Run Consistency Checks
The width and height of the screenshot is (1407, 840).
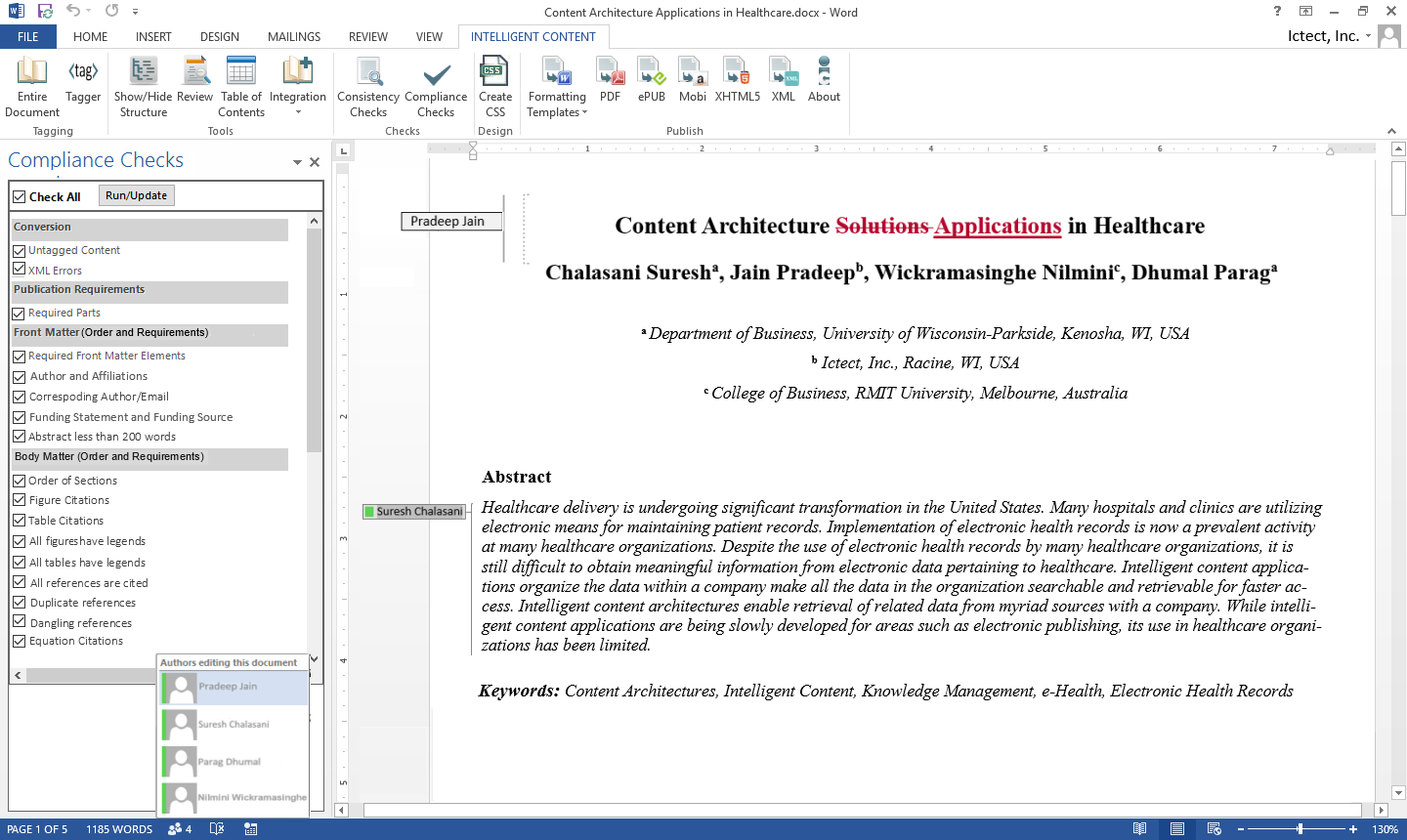(x=368, y=87)
